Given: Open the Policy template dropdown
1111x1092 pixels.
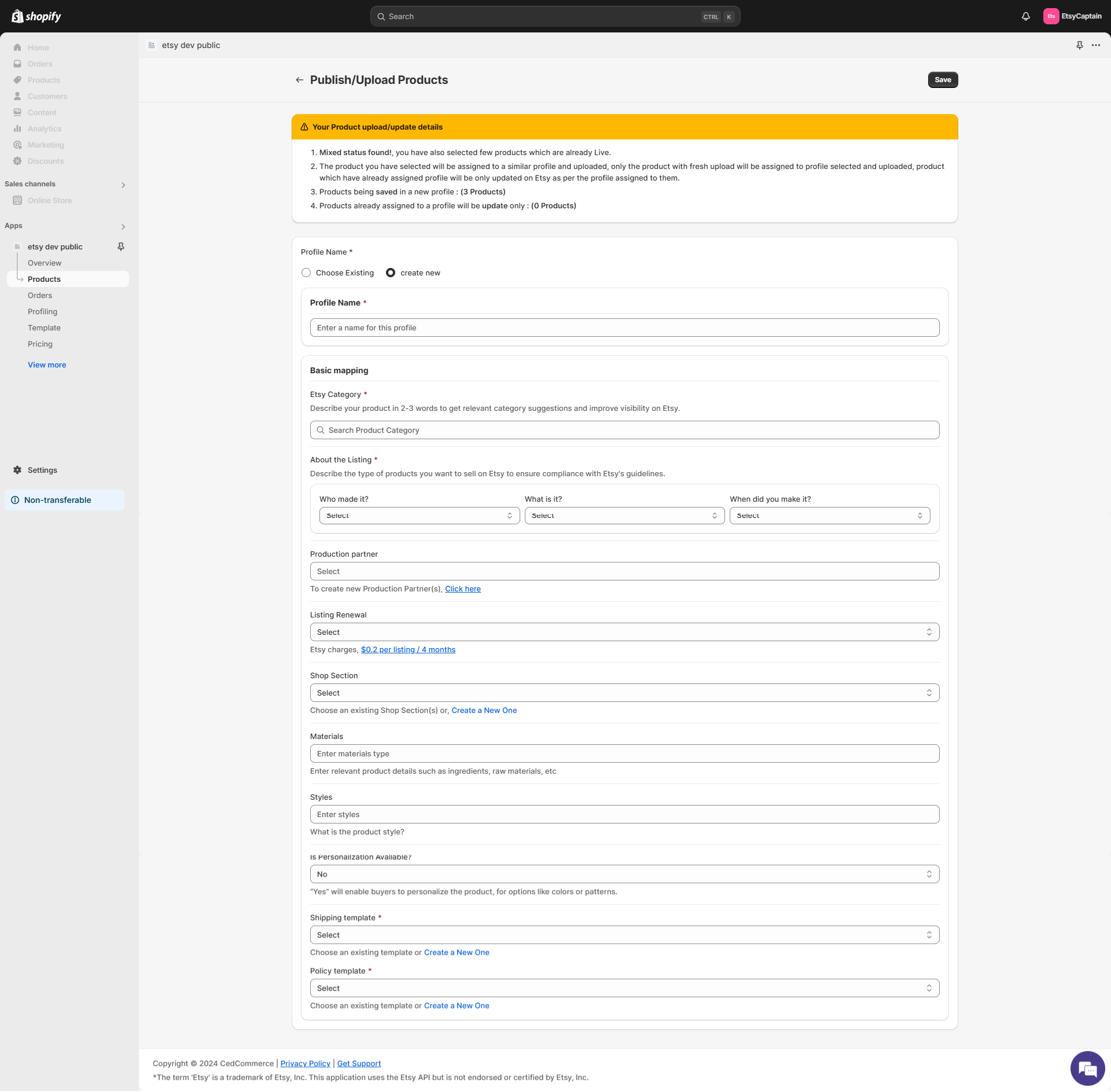Looking at the screenshot, I should [624, 988].
